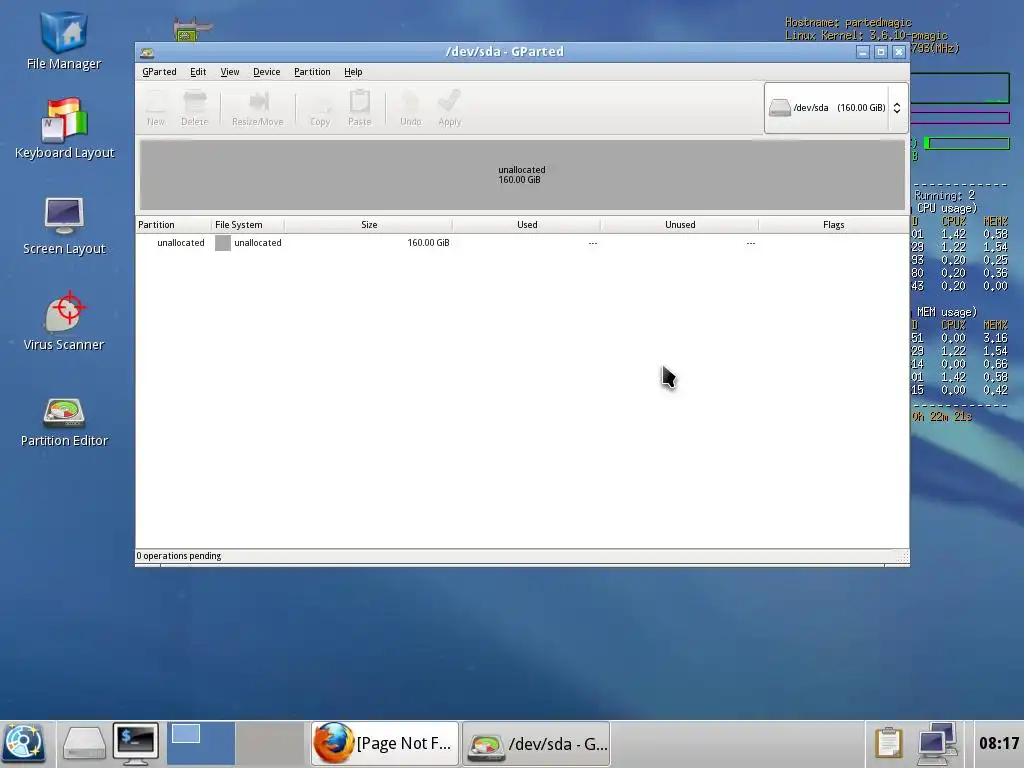1024x768 pixels.
Task: Click the Apply checkmark toolbar icon
Action: pyautogui.click(x=449, y=108)
